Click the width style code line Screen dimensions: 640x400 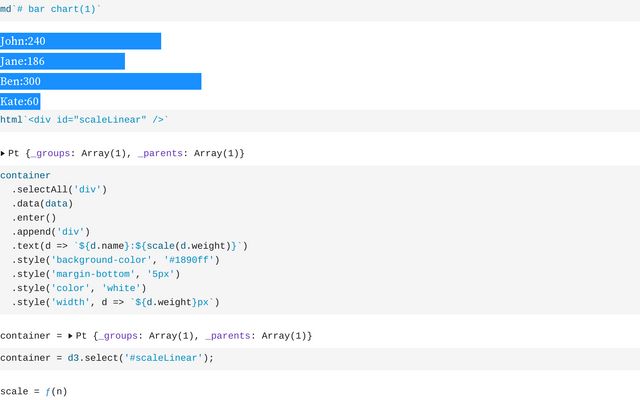point(116,302)
